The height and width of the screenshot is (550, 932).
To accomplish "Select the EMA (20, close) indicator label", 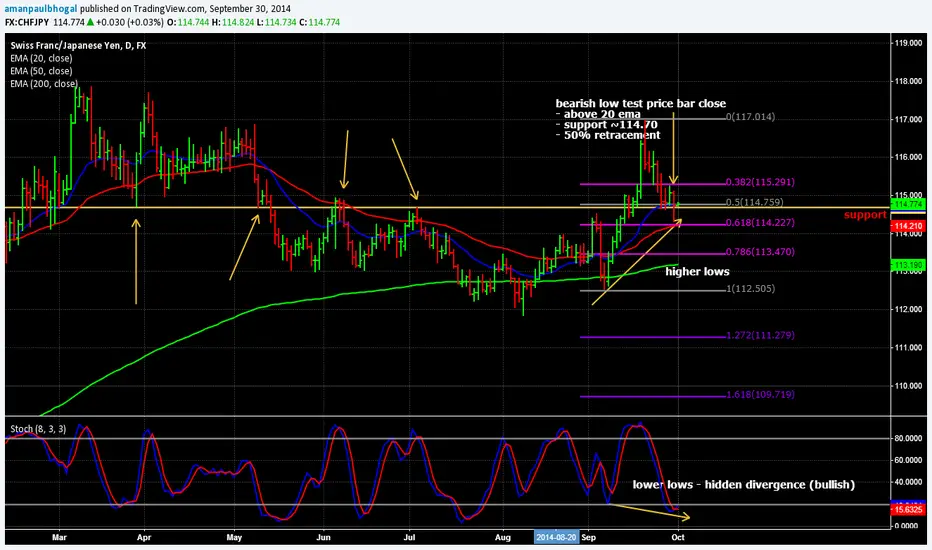I will click(41, 58).
